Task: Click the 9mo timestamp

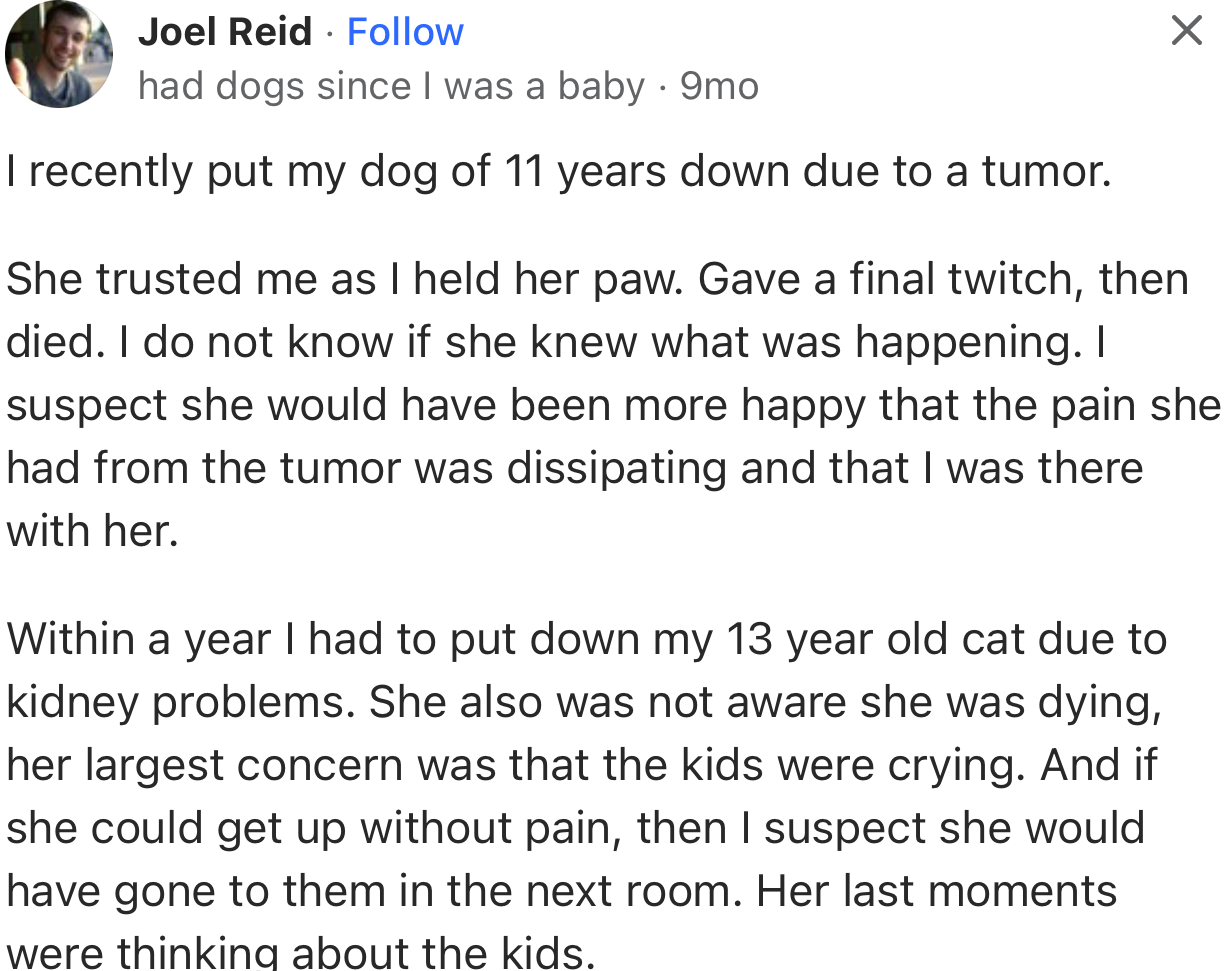Action: click(719, 86)
